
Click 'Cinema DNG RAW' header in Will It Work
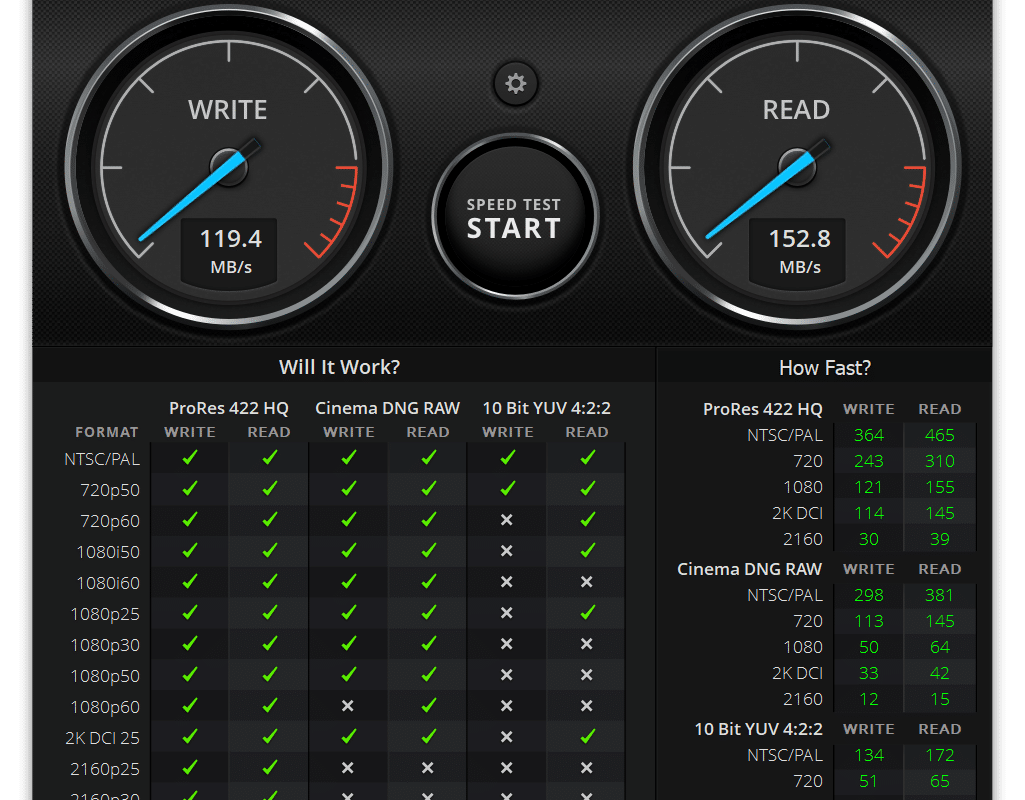(x=388, y=408)
